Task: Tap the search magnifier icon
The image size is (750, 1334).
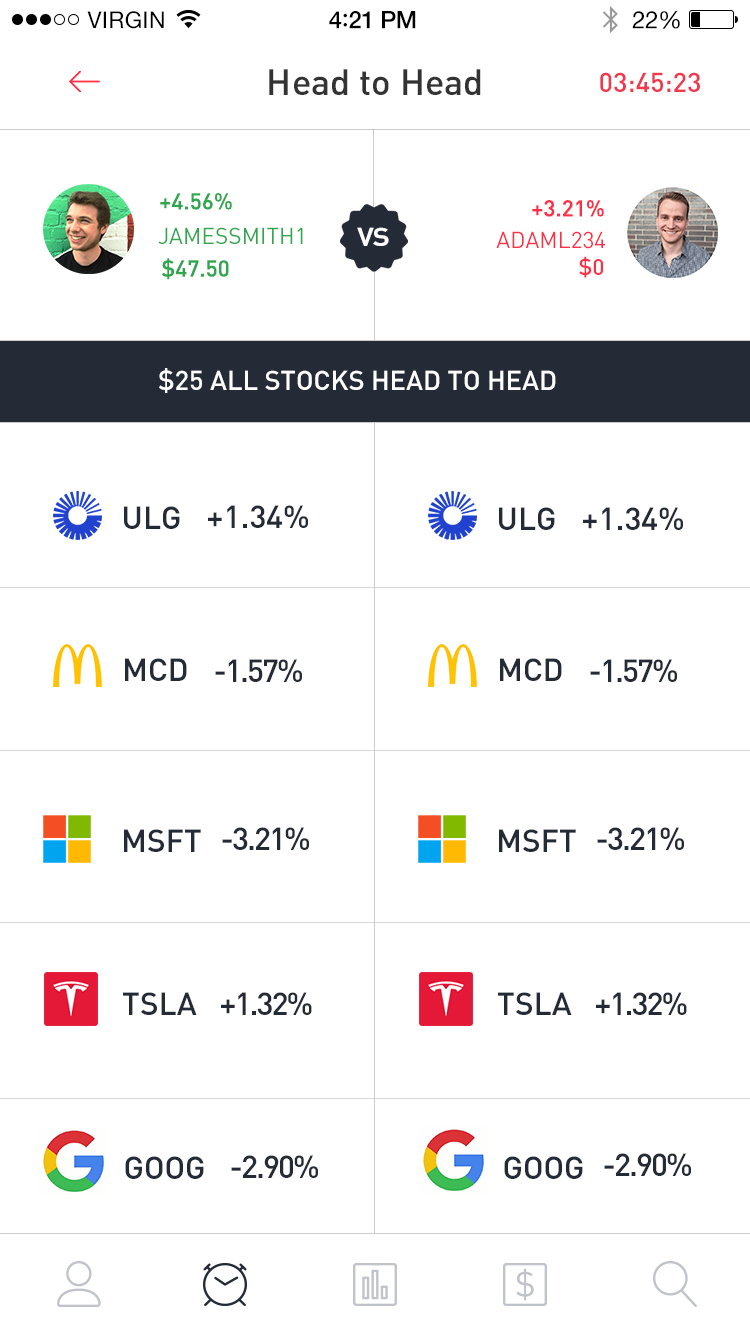Action: click(x=674, y=1284)
